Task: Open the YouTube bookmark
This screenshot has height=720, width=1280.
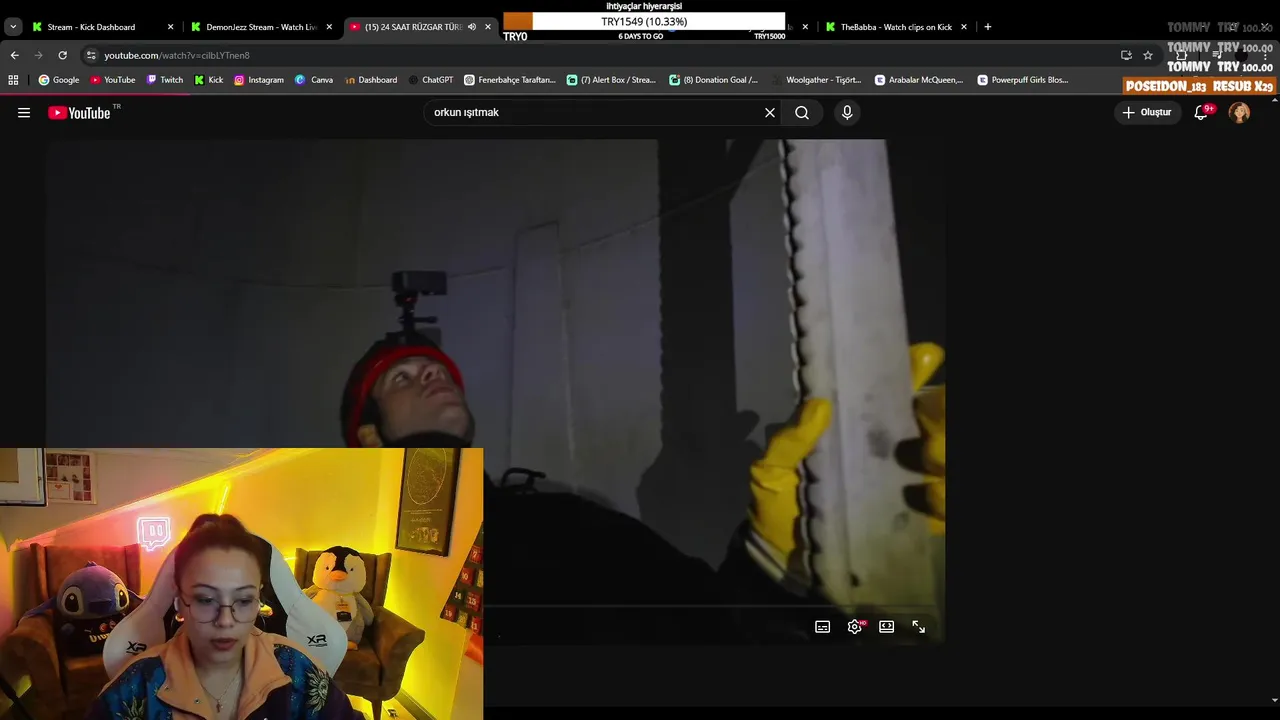Action: tap(113, 80)
